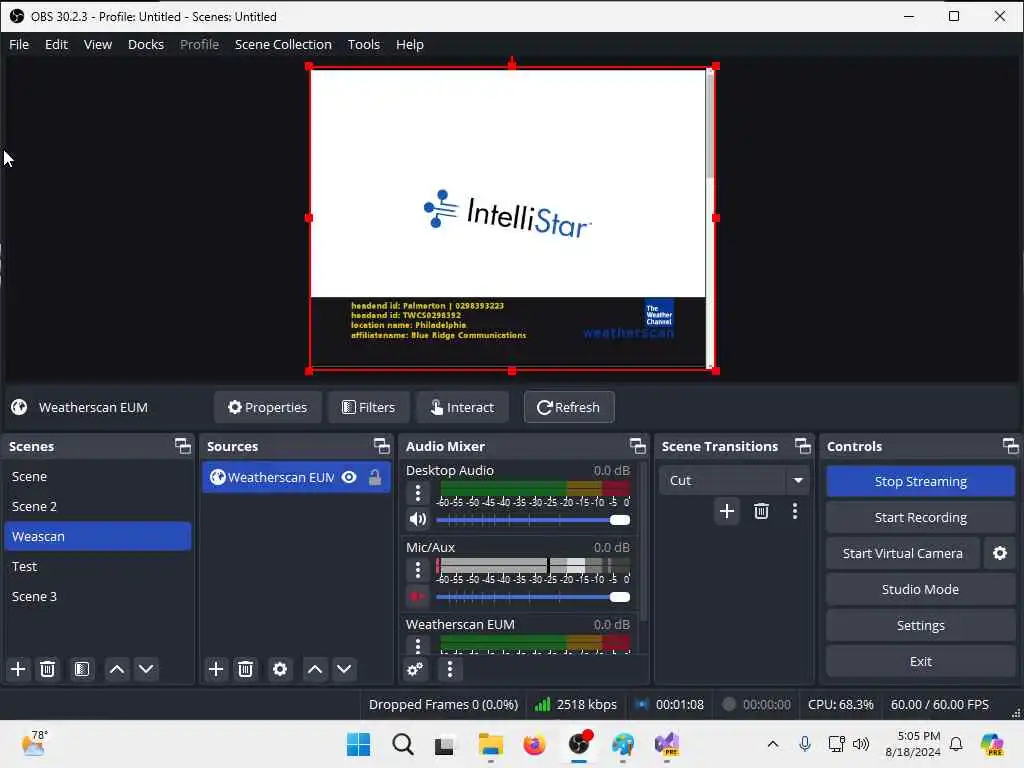Open source properties gear in Sources panel
1024x768 pixels.
280,669
